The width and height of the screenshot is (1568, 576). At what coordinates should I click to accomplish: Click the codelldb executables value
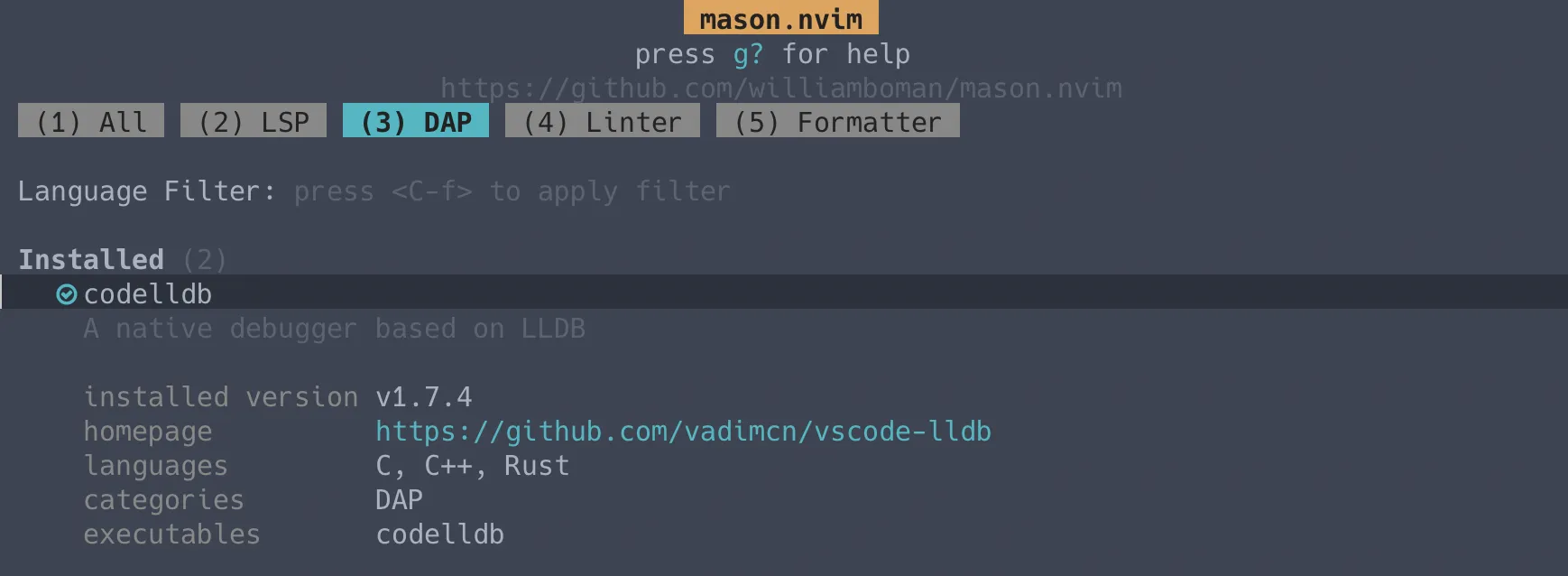click(x=439, y=534)
